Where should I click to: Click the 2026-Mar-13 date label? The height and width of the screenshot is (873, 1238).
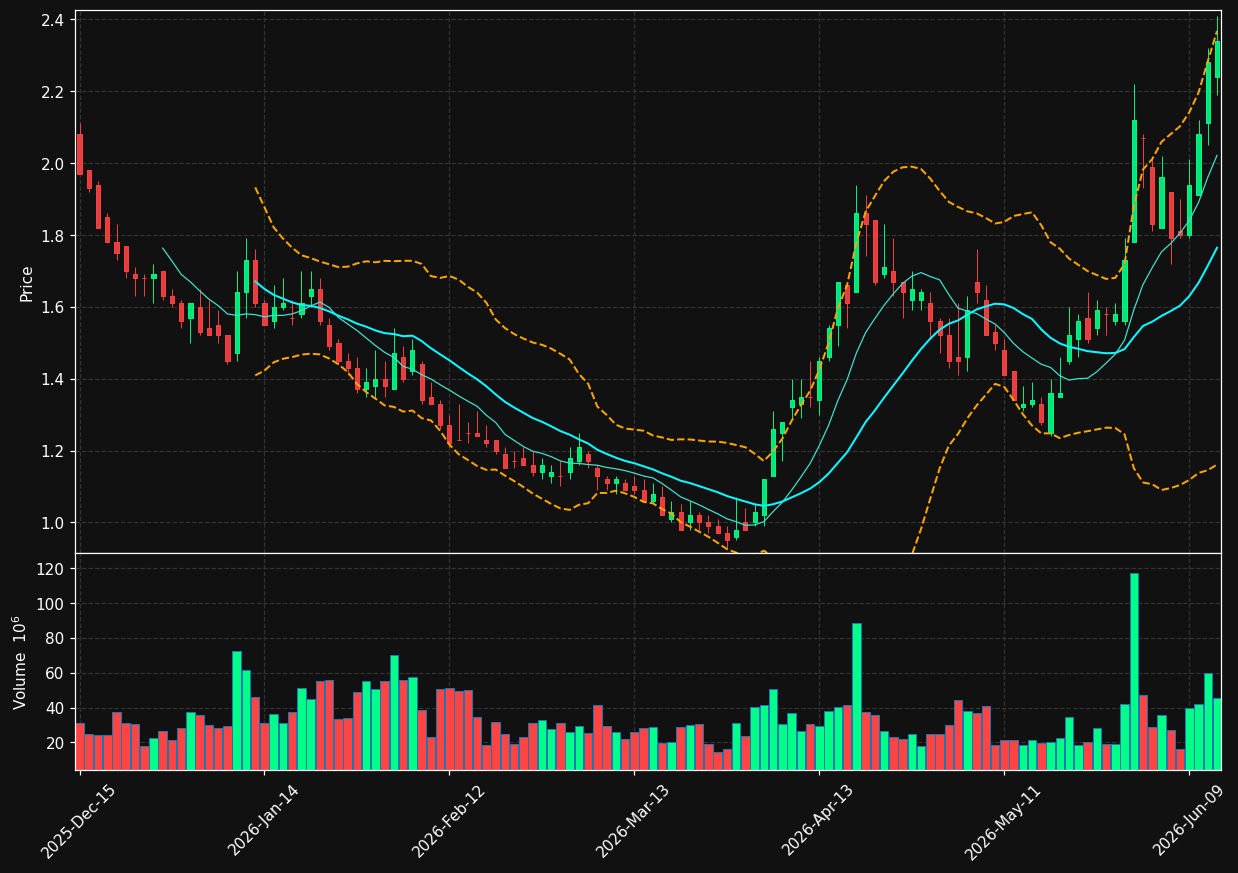633,822
